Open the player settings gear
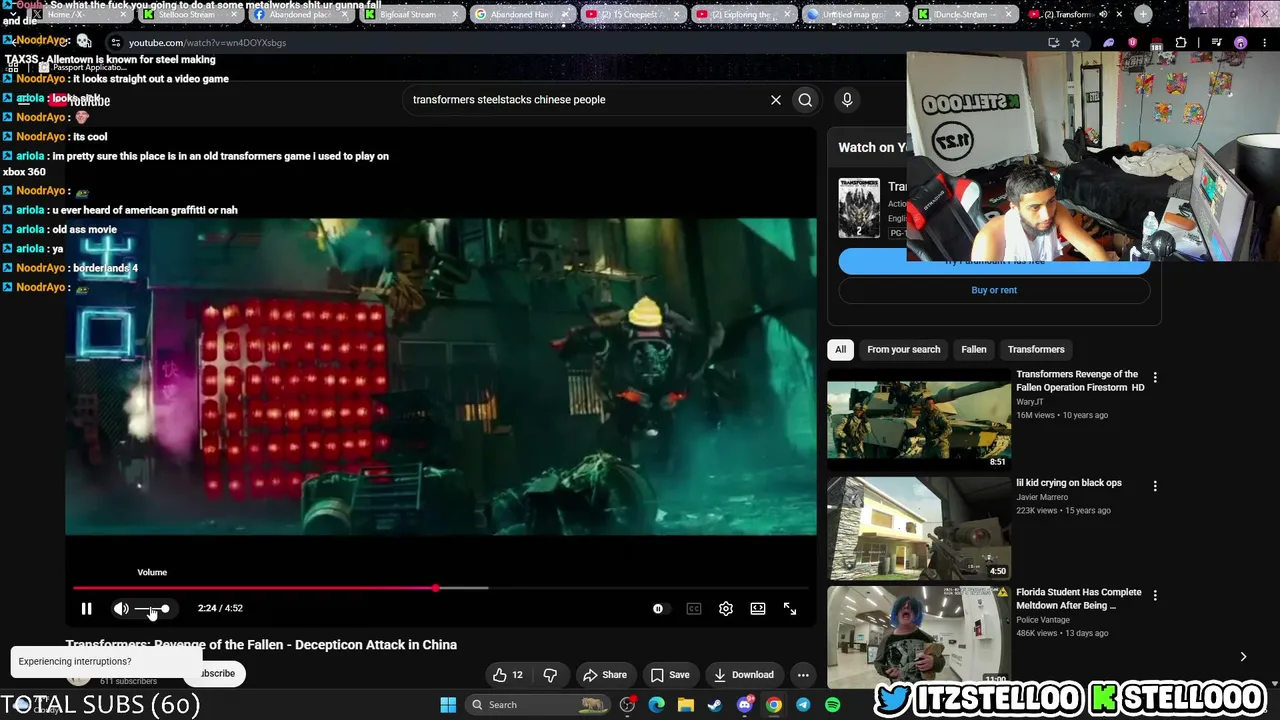This screenshot has width=1280, height=720. click(x=726, y=608)
